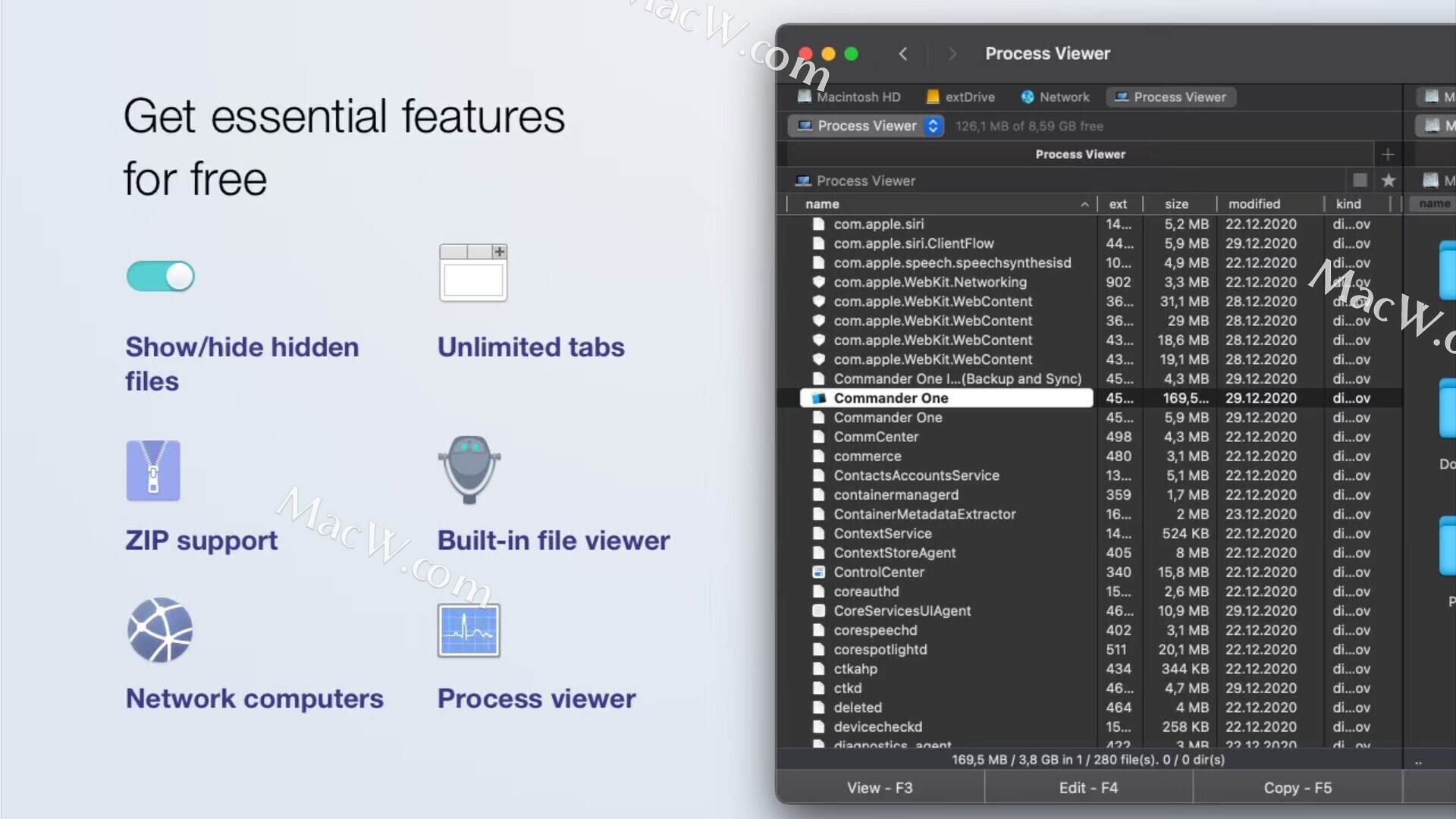Select the com.apple.siri row
The height and width of the screenshot is (819, 1456).
(1090, 224)
